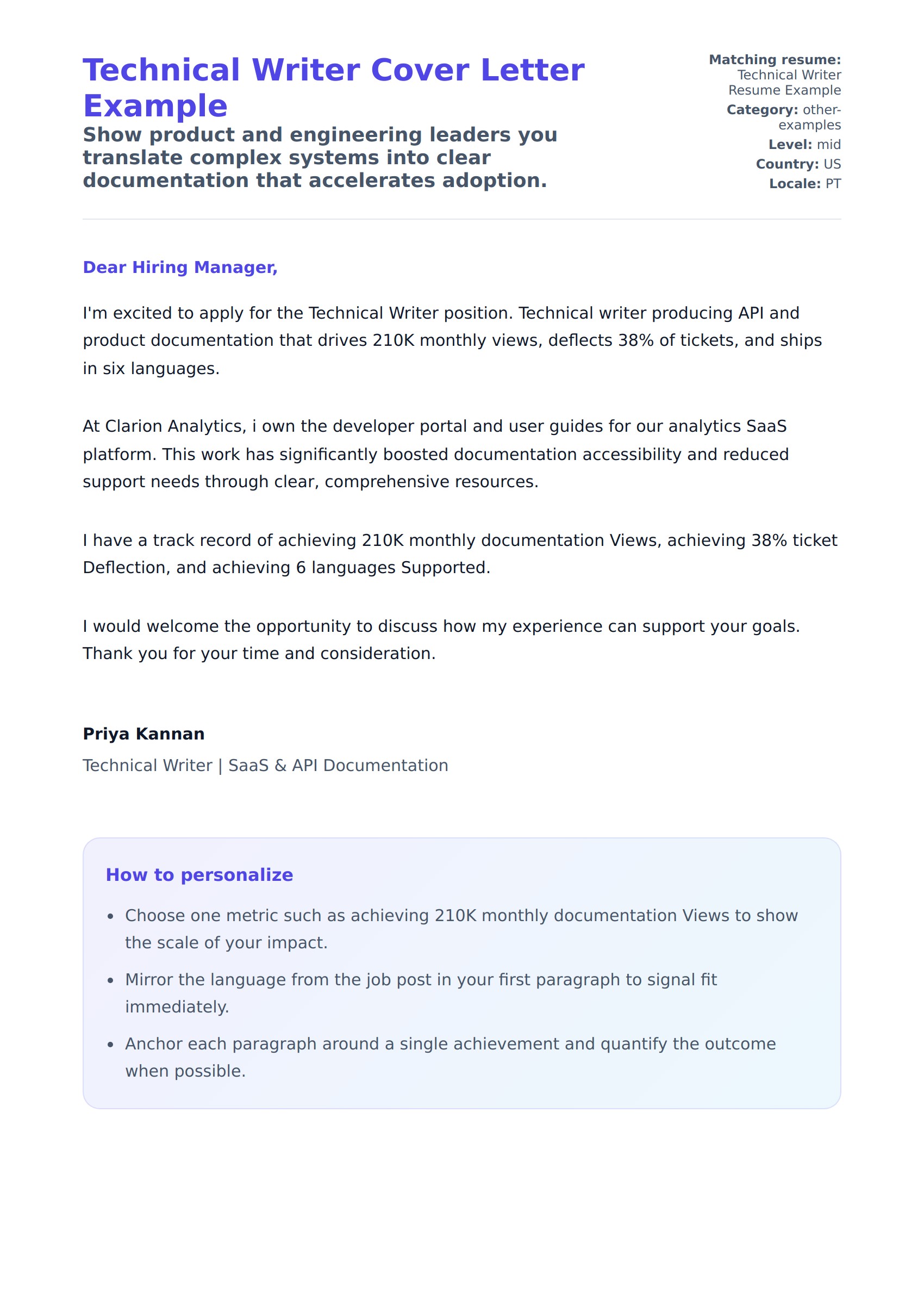Screen dimensions: 924x1305
Task: Click the horizontal divider below the header
Action: [461, 219]
